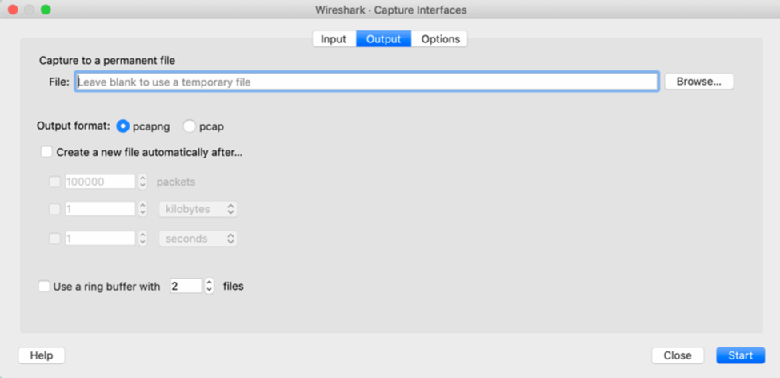Start the packet capture
Viewport: 780px width, 378px height.
pyautogui.click(x=741, y=356)
